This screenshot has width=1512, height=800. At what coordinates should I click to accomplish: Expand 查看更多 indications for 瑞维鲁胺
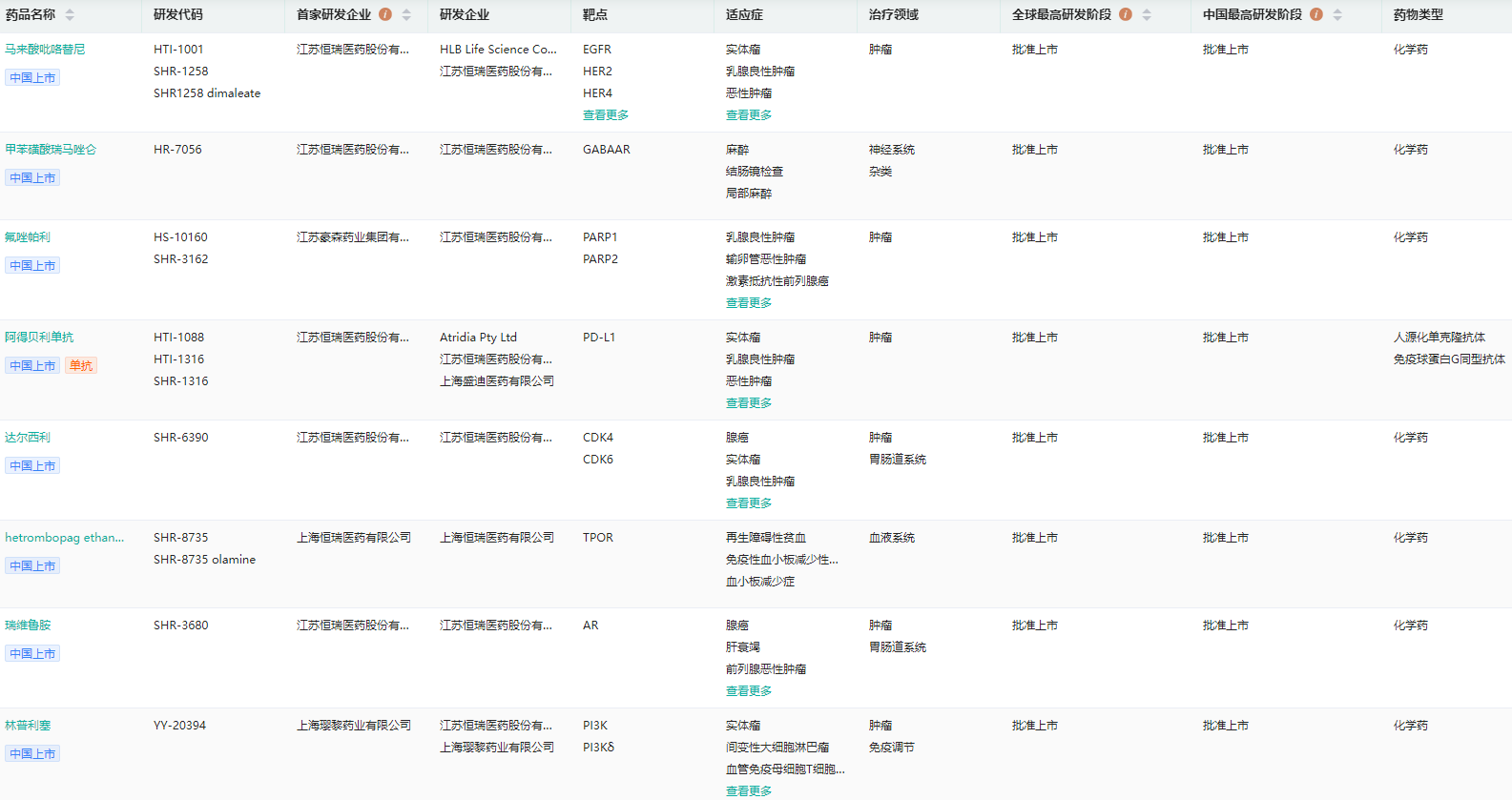(749, 691)
